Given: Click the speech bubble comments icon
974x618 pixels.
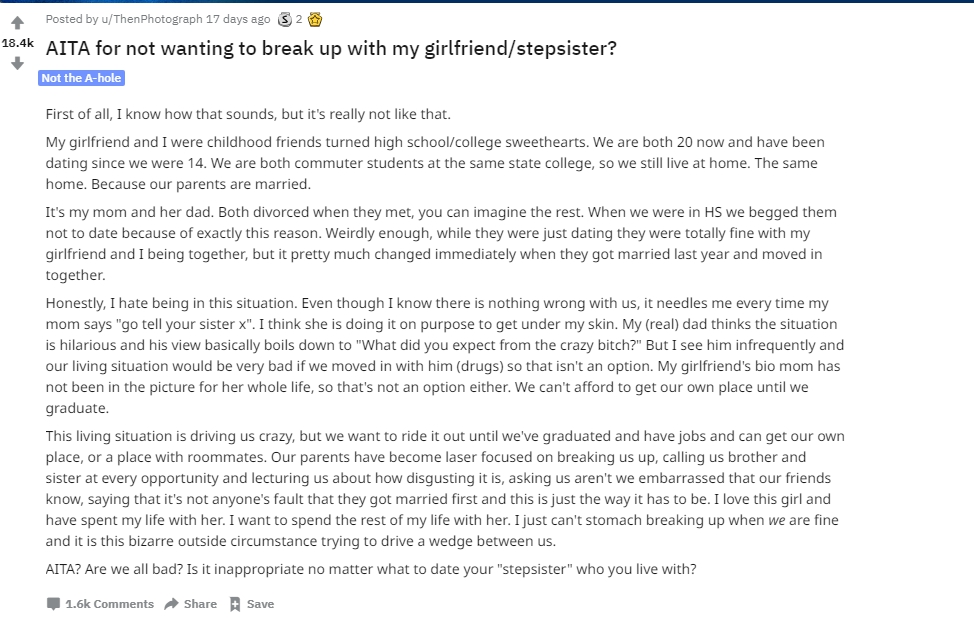Looking at the screenshot, I should coord(53,604).
